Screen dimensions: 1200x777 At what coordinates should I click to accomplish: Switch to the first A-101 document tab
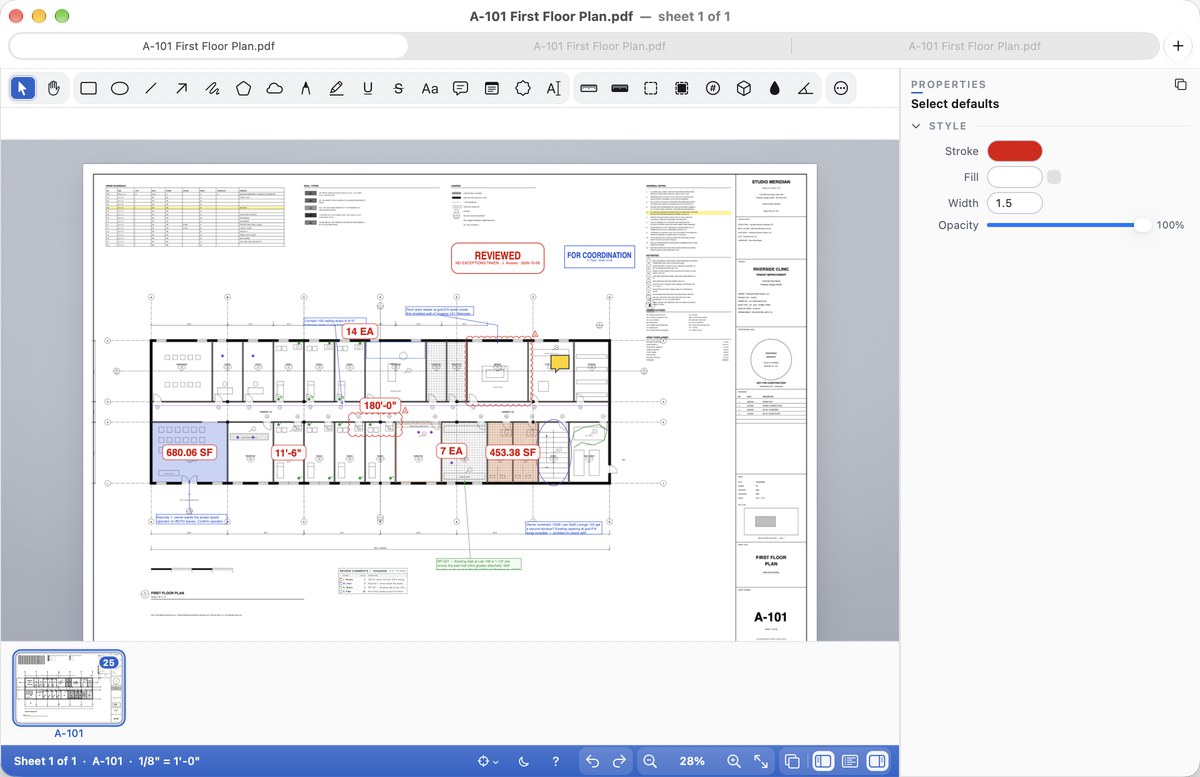point(209,46)
